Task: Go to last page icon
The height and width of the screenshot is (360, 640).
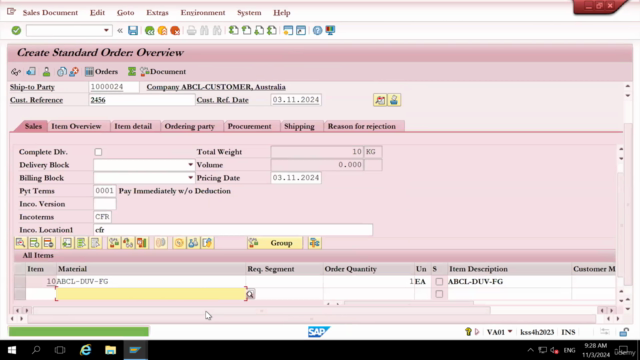Action: (x=272, y=30)
